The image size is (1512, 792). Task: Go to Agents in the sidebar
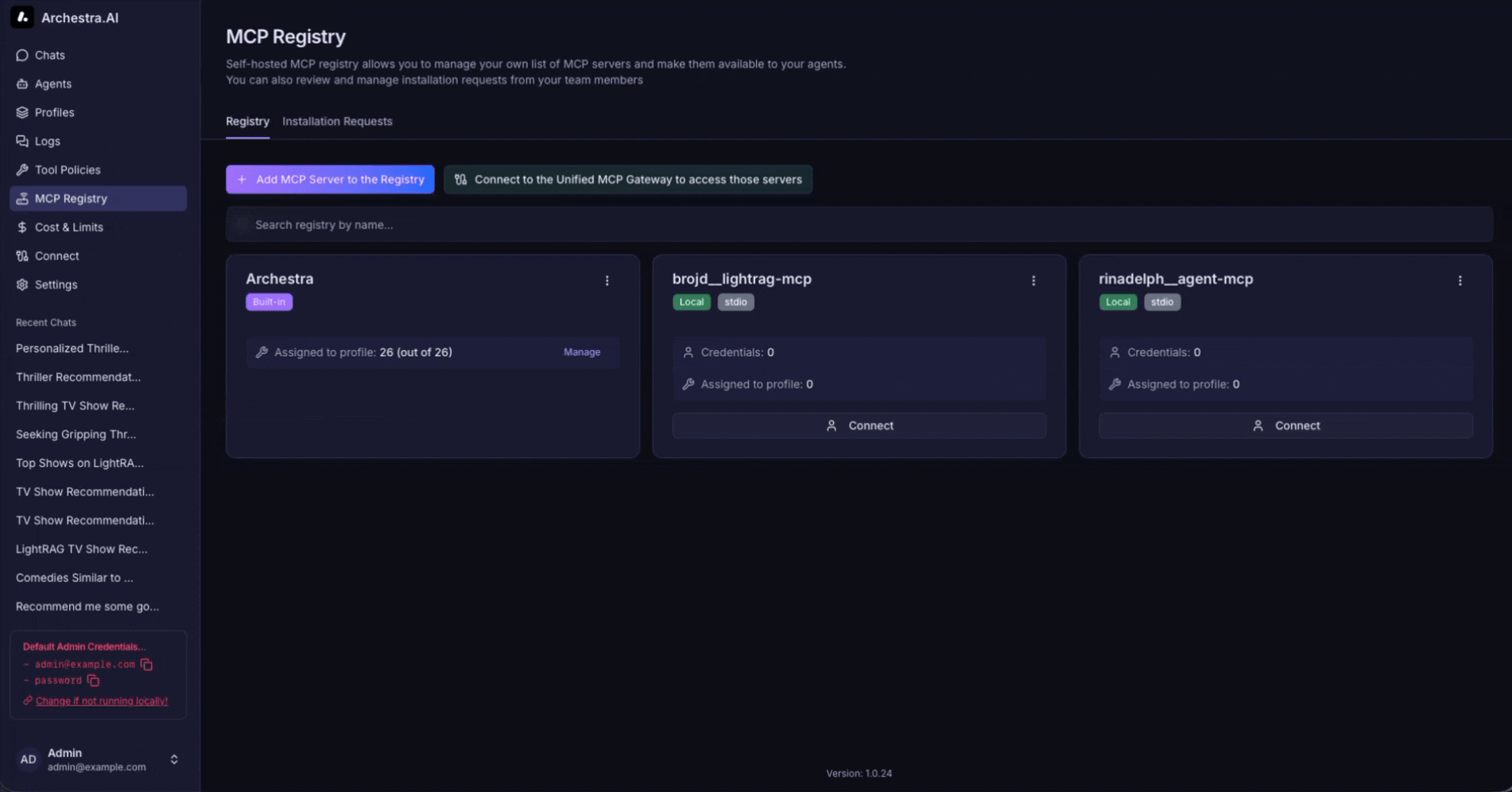(52, 83)
